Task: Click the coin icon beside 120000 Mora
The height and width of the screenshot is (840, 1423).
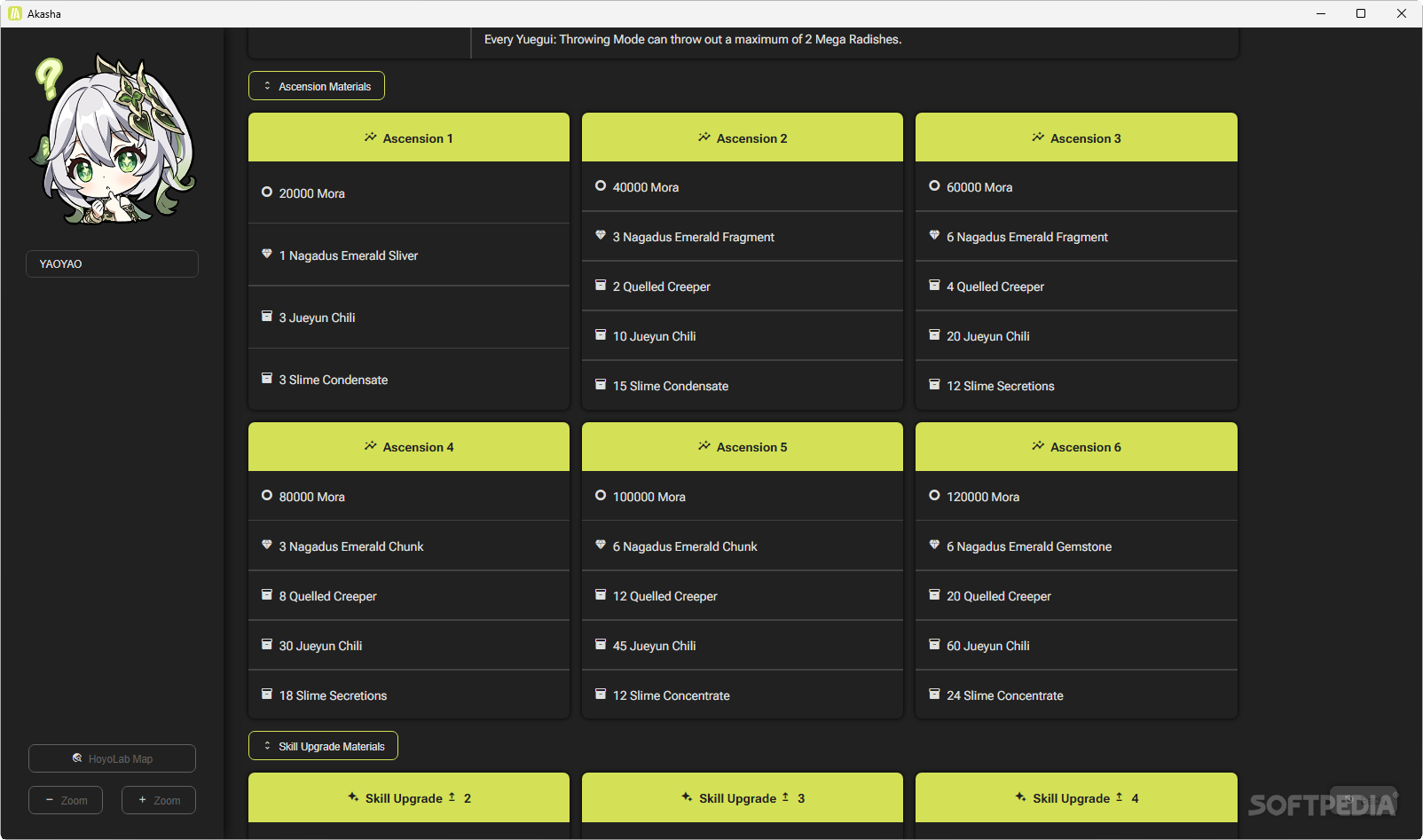Action: point(934,495)
